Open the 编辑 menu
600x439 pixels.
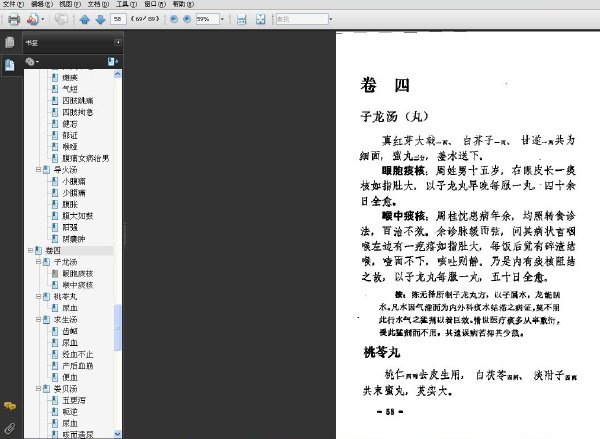click(41, 4)
